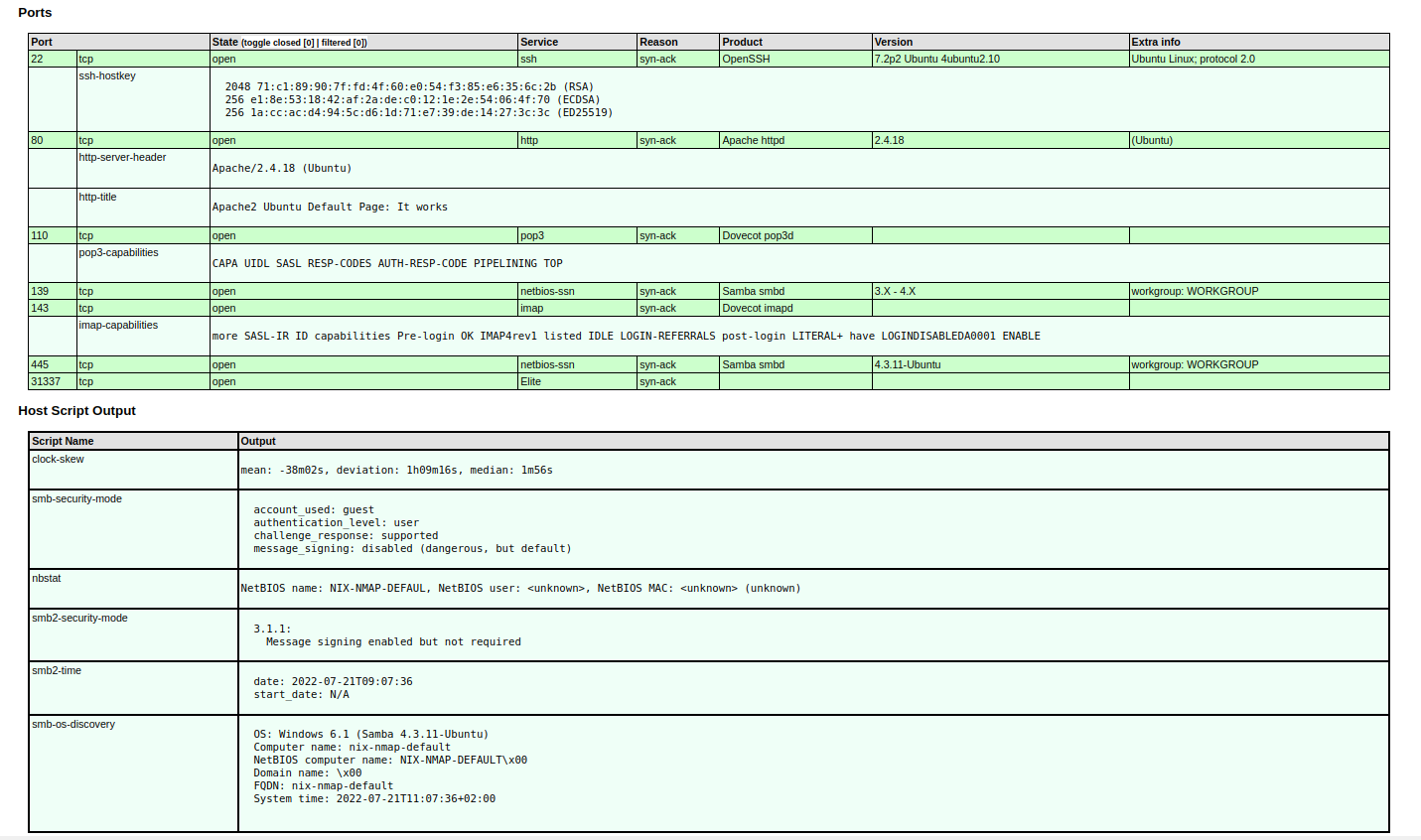This screenshot has width=1421, height=840.
Task: Select port number 31337 cell
Action: point(53,381)
